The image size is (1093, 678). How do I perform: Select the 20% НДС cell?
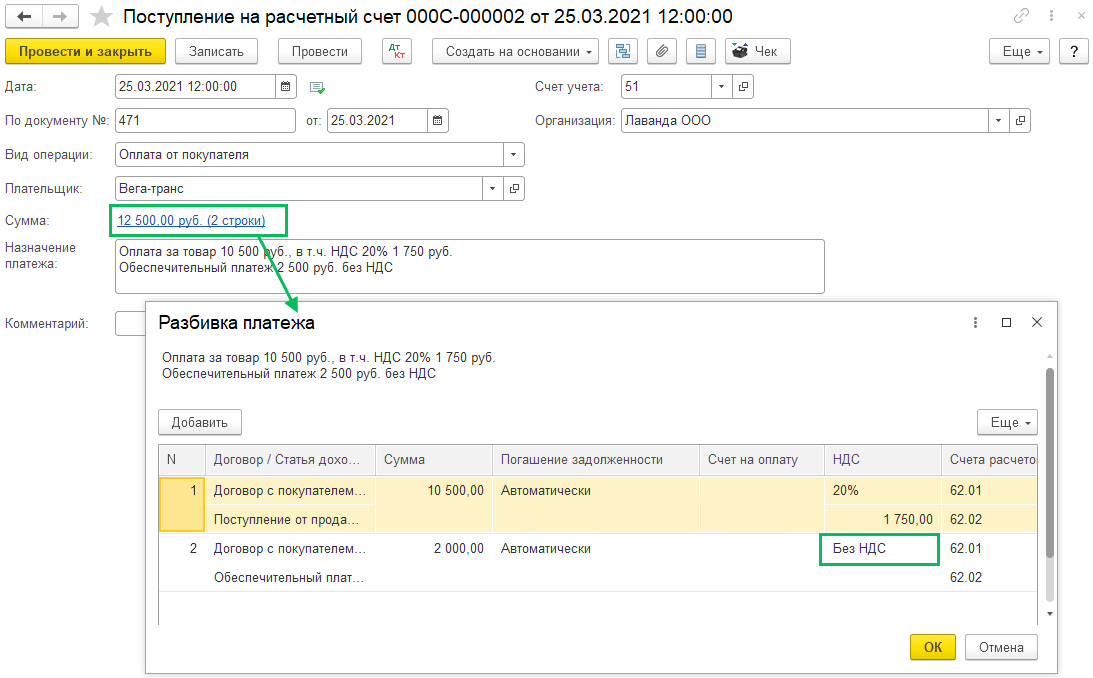point(882,491)
